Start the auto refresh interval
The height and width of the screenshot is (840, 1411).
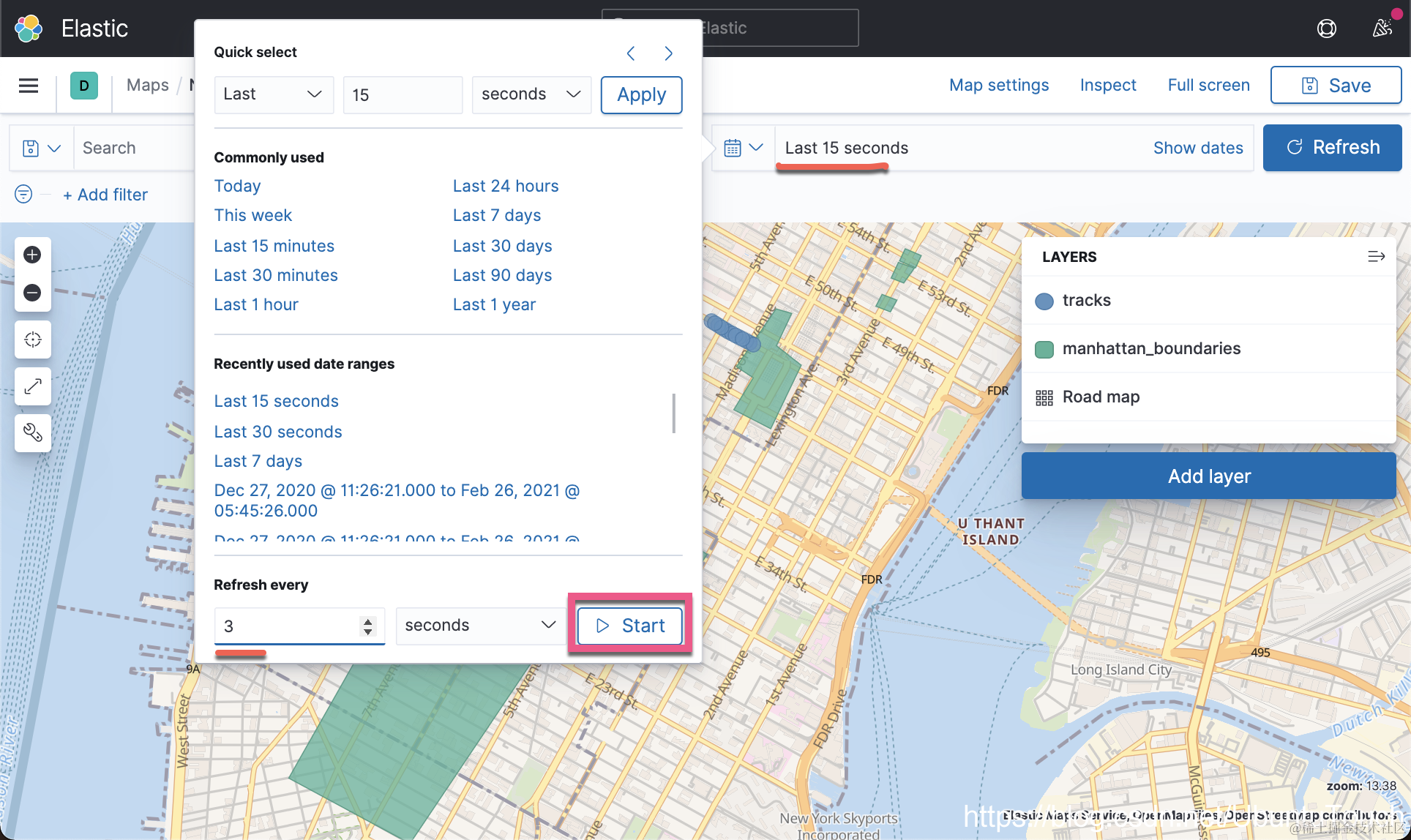tap(630, 626)
